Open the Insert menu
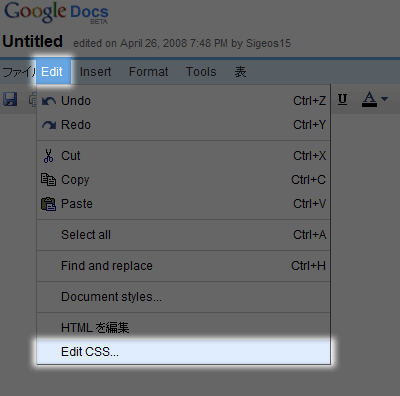 click(95, 72)
